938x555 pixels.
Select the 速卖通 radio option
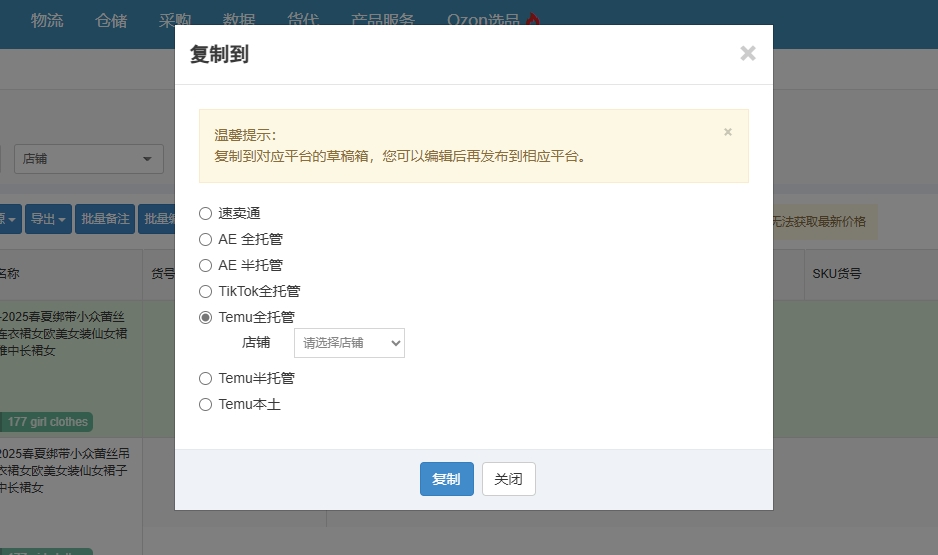coord(206,213)
